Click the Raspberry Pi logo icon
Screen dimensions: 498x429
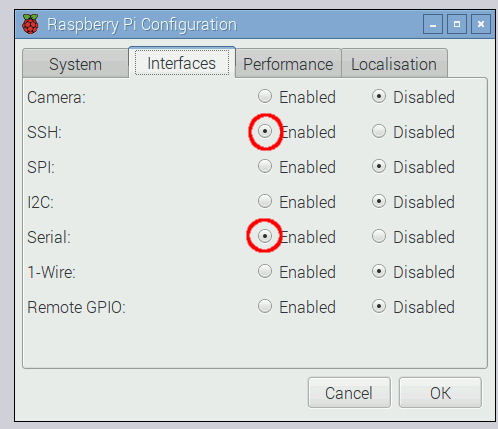(x=30, y=24)
